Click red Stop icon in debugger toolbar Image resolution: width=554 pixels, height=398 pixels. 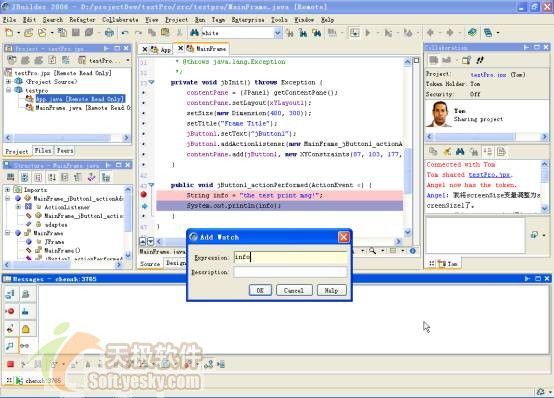tap(10, 364)
